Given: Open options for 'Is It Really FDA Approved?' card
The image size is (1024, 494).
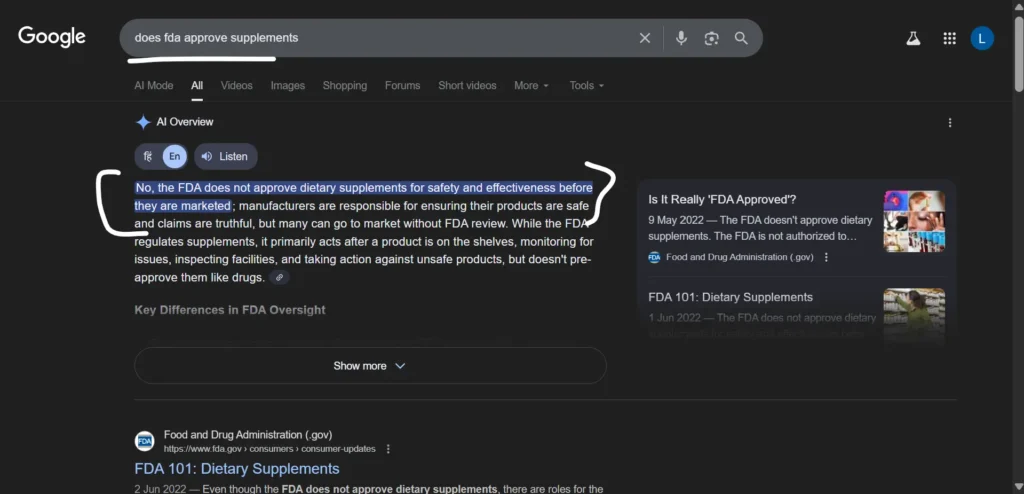Looking at the screenshot, I should pos(826,257).
